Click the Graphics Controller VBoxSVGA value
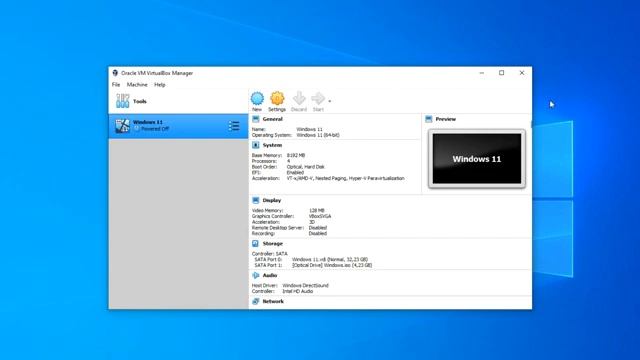The width and height of the screenshot is (640, 360). pyautogui.click(x=320, y=216)
